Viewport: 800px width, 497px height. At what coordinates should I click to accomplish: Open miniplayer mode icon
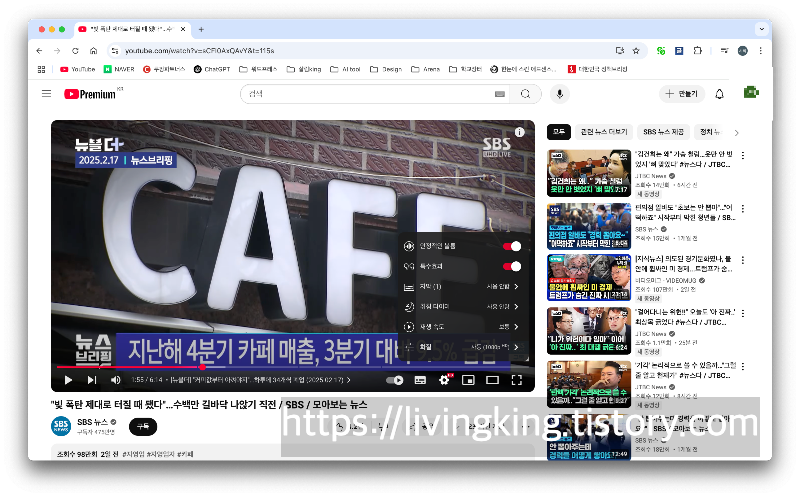468,380
